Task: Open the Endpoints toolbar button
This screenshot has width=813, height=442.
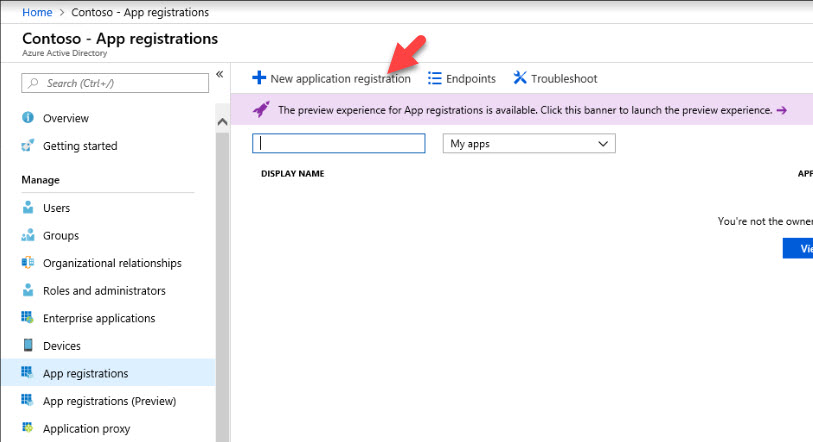Action: click(x=461, y=78)
